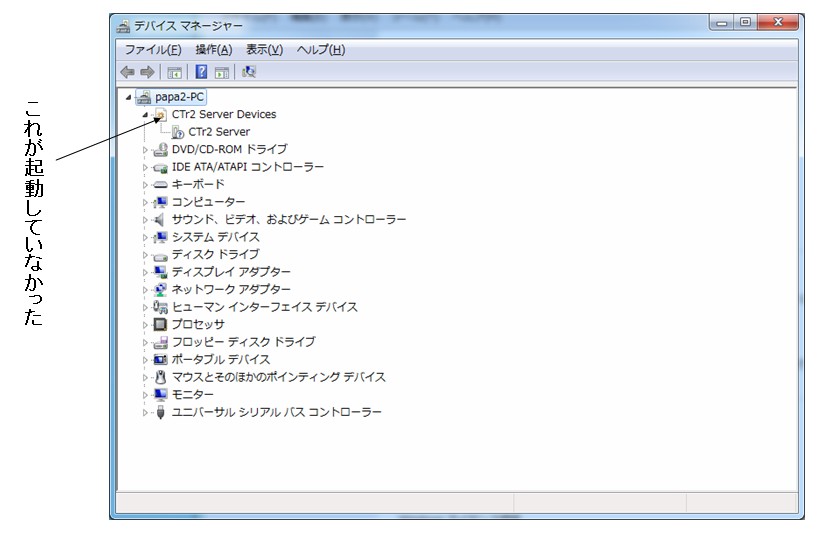
Task: Expand the キーボード node
Action: [x=145, y=185]
